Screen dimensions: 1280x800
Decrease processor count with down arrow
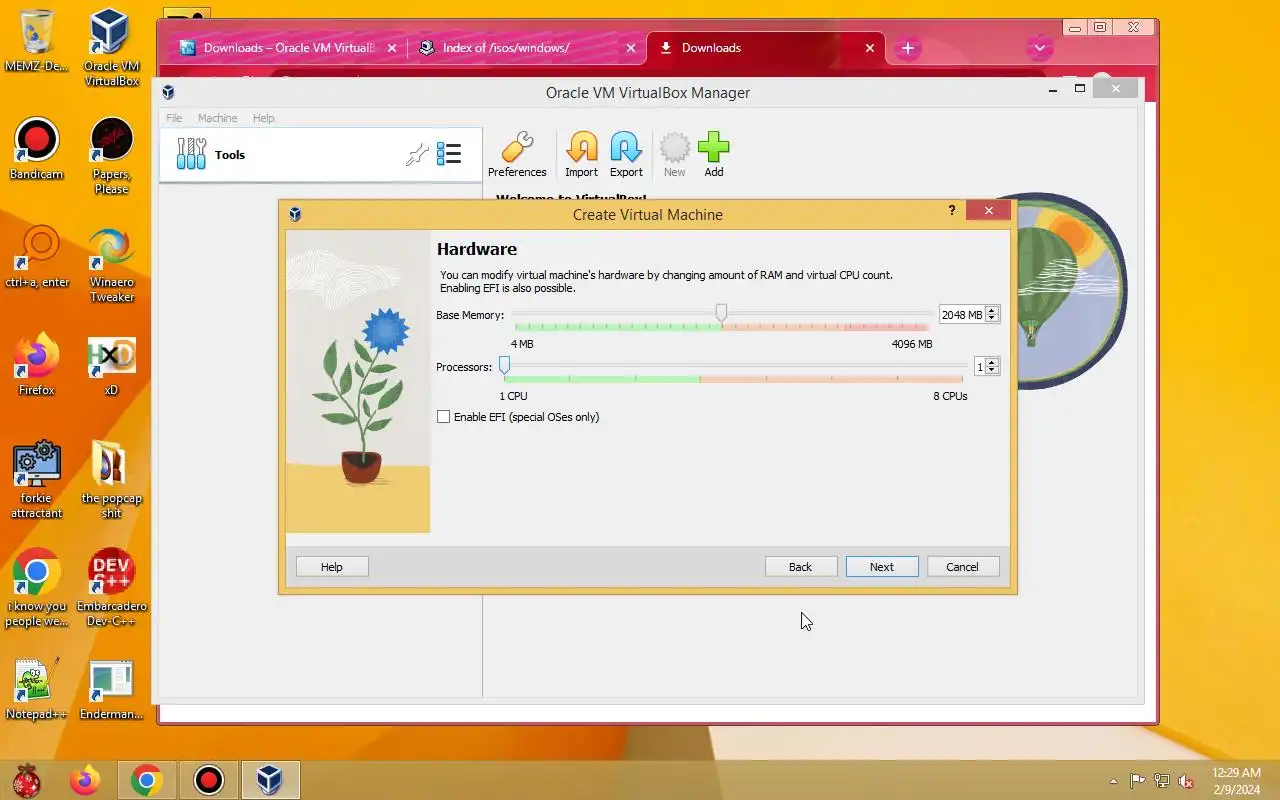click(992, 371)
